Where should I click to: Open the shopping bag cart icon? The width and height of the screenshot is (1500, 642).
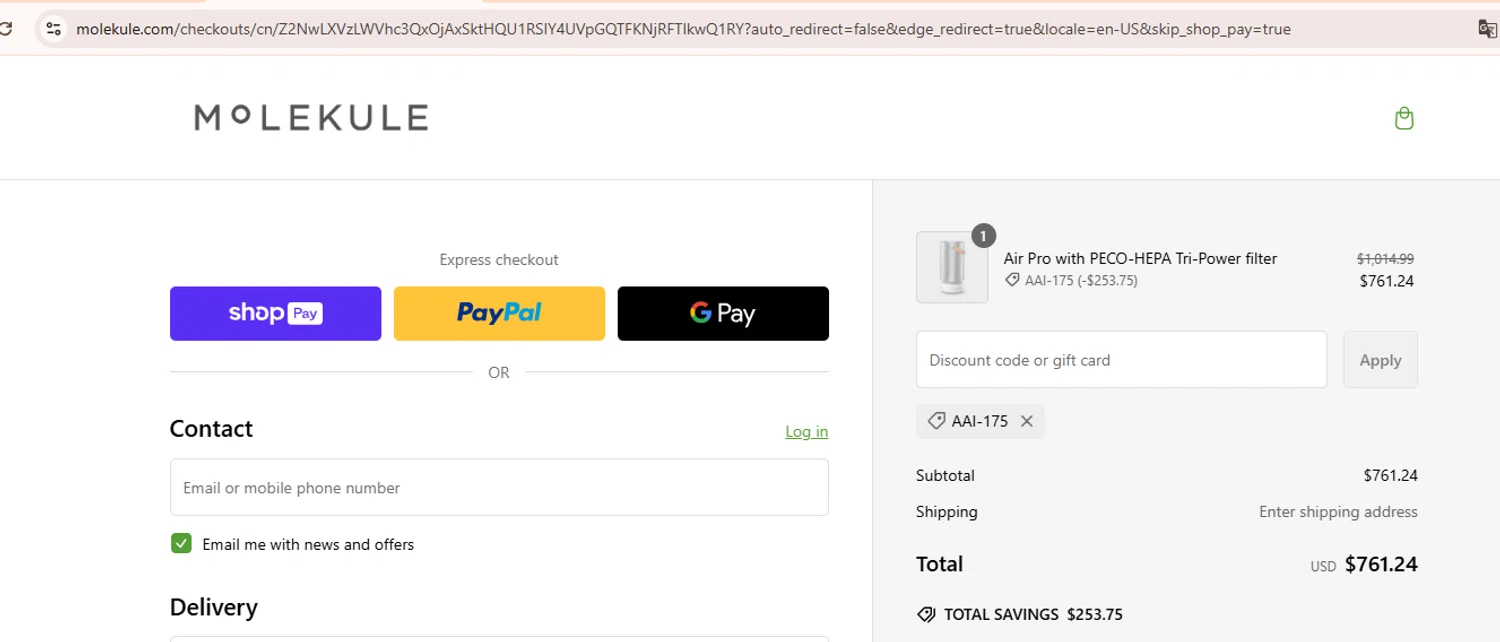pos(1404,118)
